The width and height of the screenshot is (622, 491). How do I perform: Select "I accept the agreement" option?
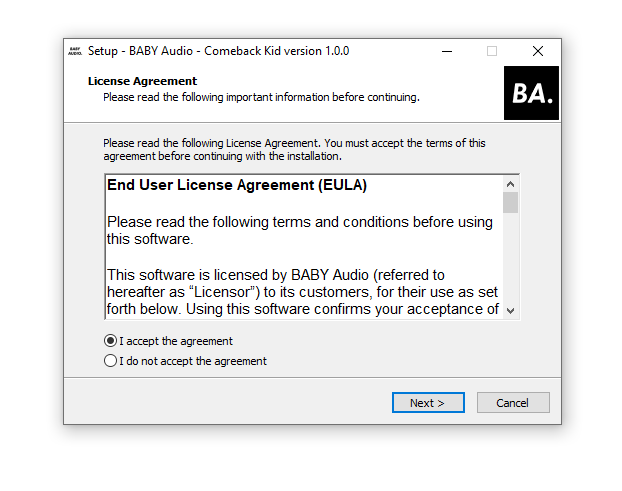point(110,341)
